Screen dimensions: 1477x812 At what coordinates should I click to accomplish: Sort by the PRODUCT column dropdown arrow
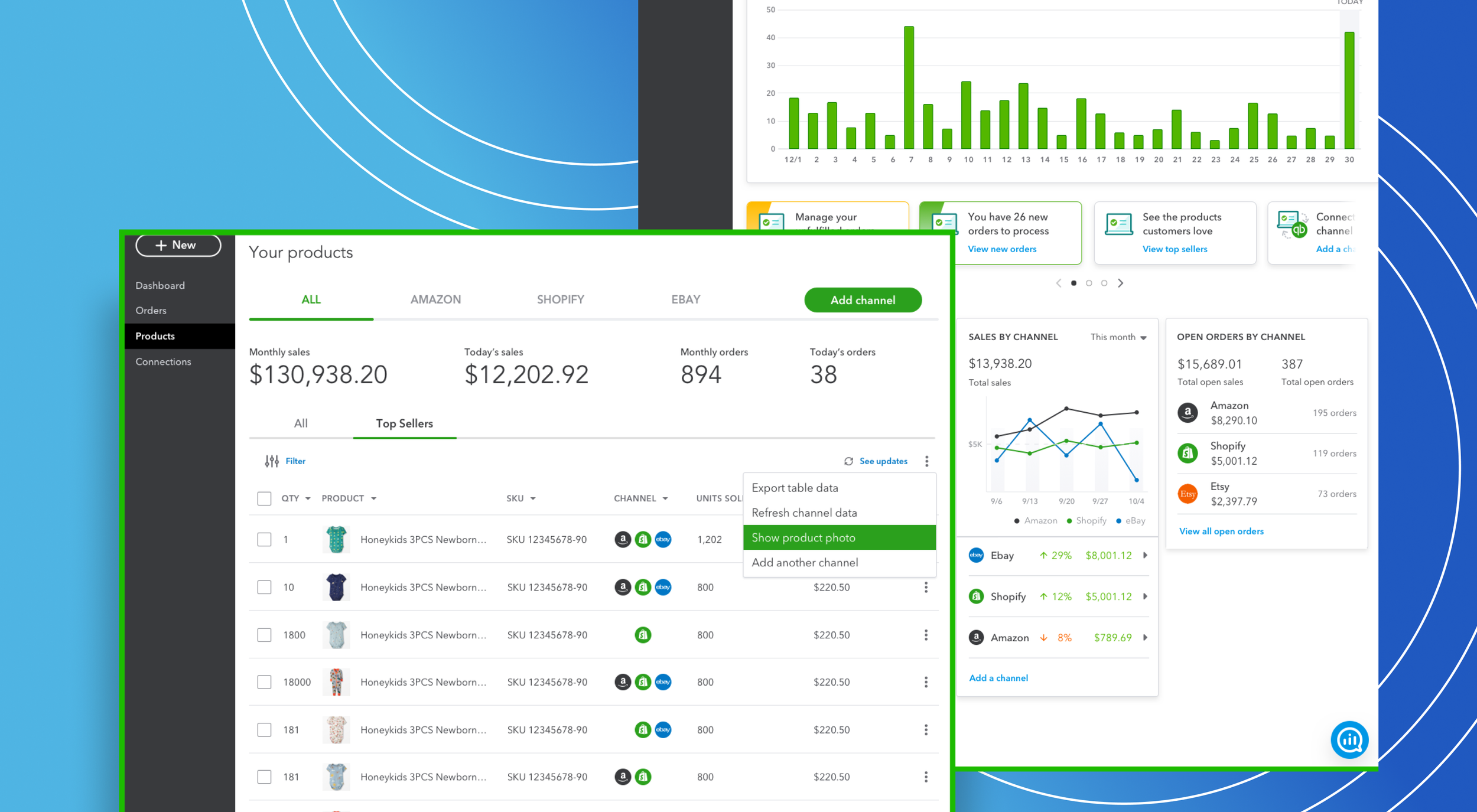coord(373,499)
